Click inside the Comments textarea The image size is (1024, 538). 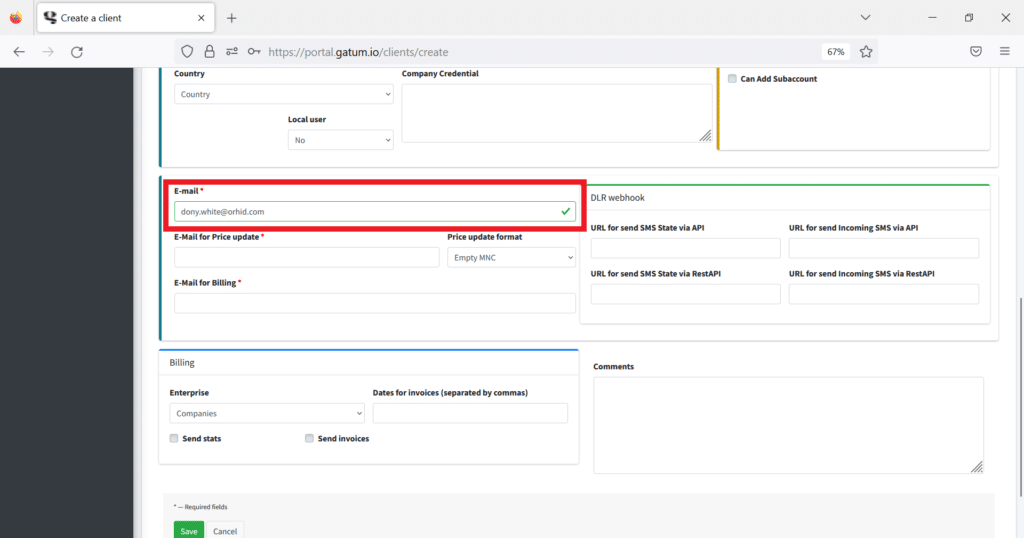coord(788,425)
